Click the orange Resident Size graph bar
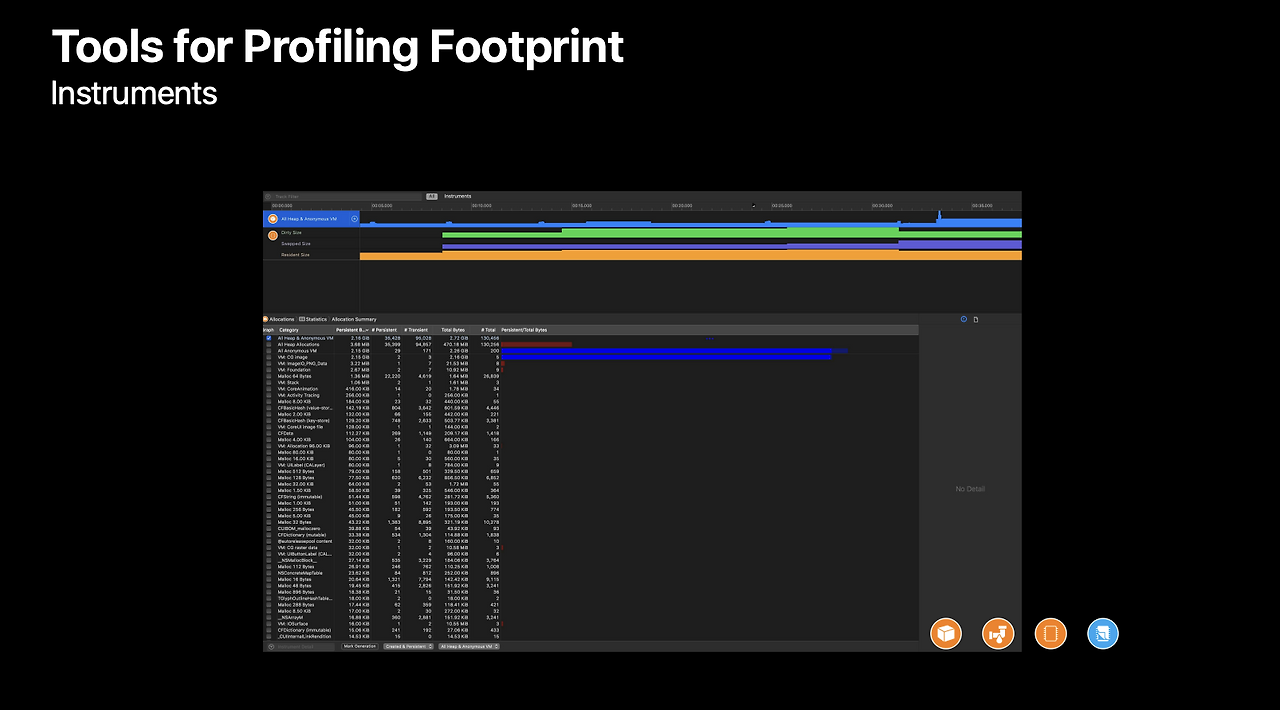 click(x=690, y=256)
